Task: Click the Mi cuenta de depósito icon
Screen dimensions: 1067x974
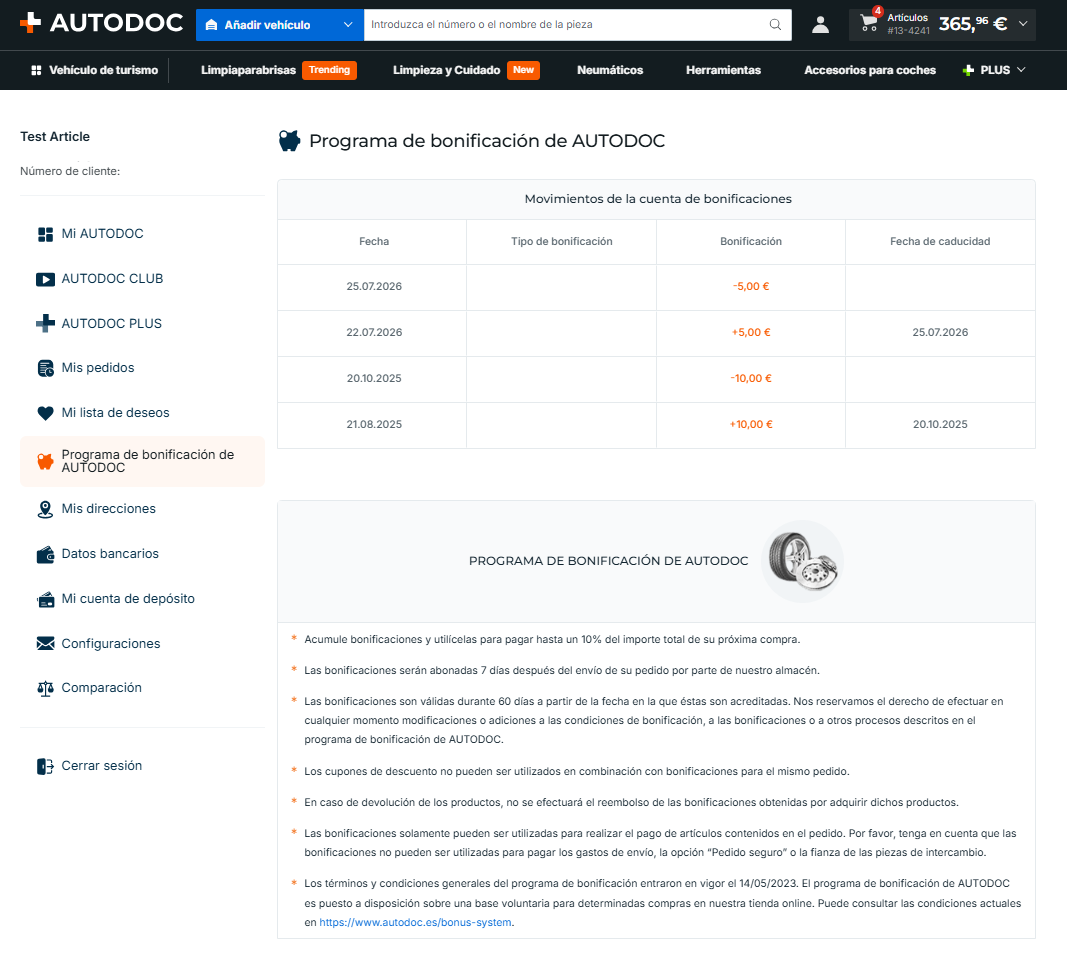Action: click(45, 599)
